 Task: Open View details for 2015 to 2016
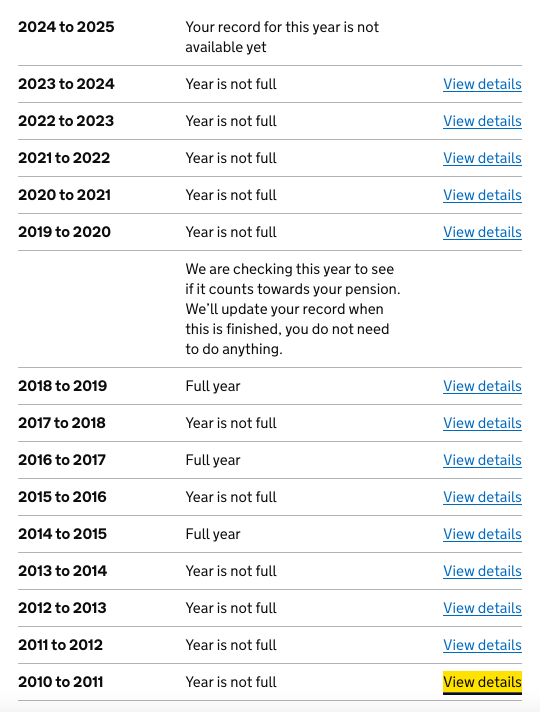[x=482, y=497]
